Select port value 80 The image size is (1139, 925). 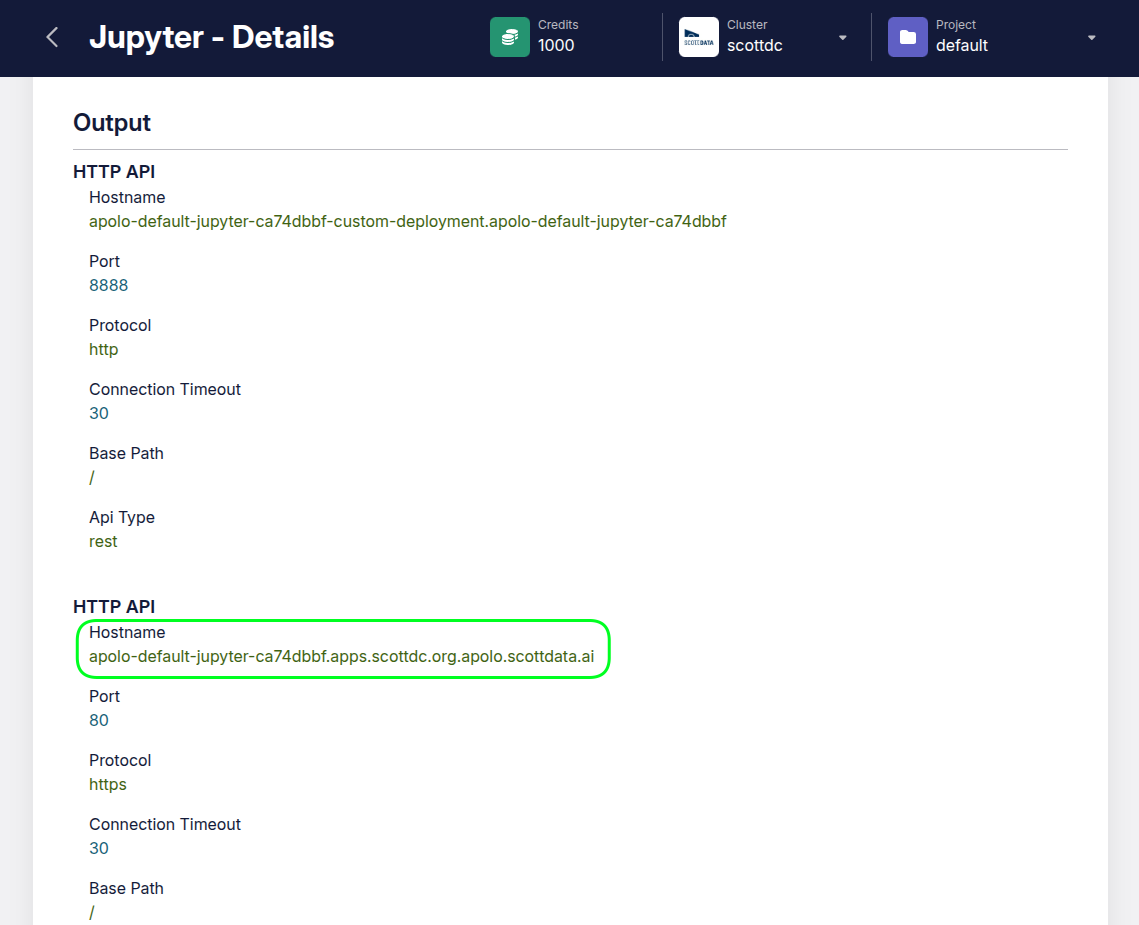click(99, 720)
